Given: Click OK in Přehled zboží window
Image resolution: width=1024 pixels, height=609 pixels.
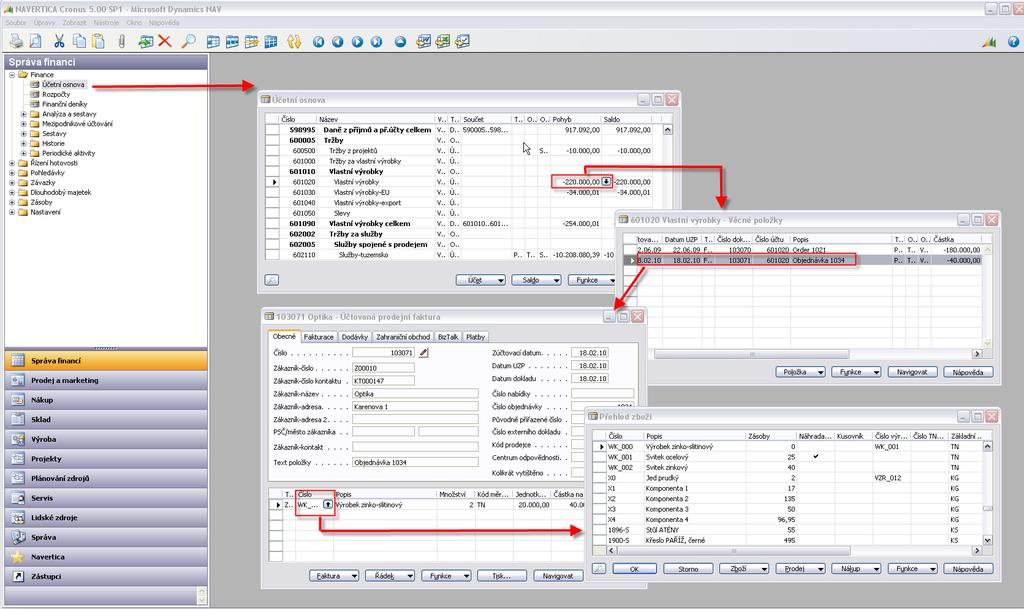Looking at the screenshot, I should point(634,569).
